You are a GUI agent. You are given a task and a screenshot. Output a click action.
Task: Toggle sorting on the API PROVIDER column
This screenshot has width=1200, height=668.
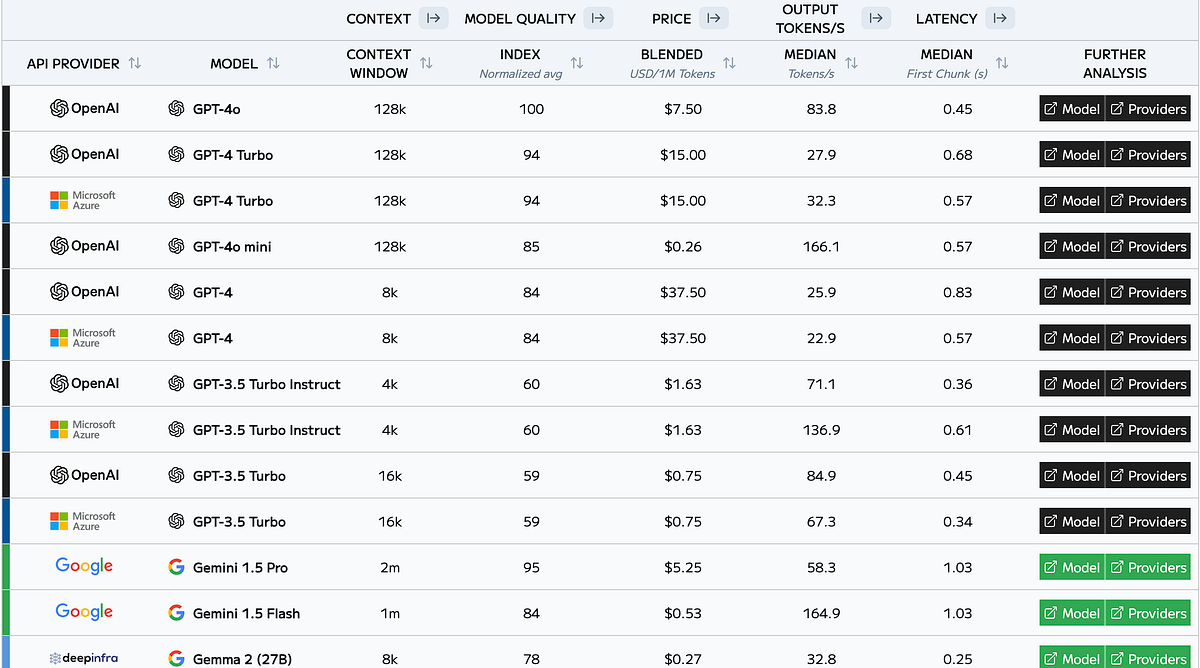click(136, 63)
